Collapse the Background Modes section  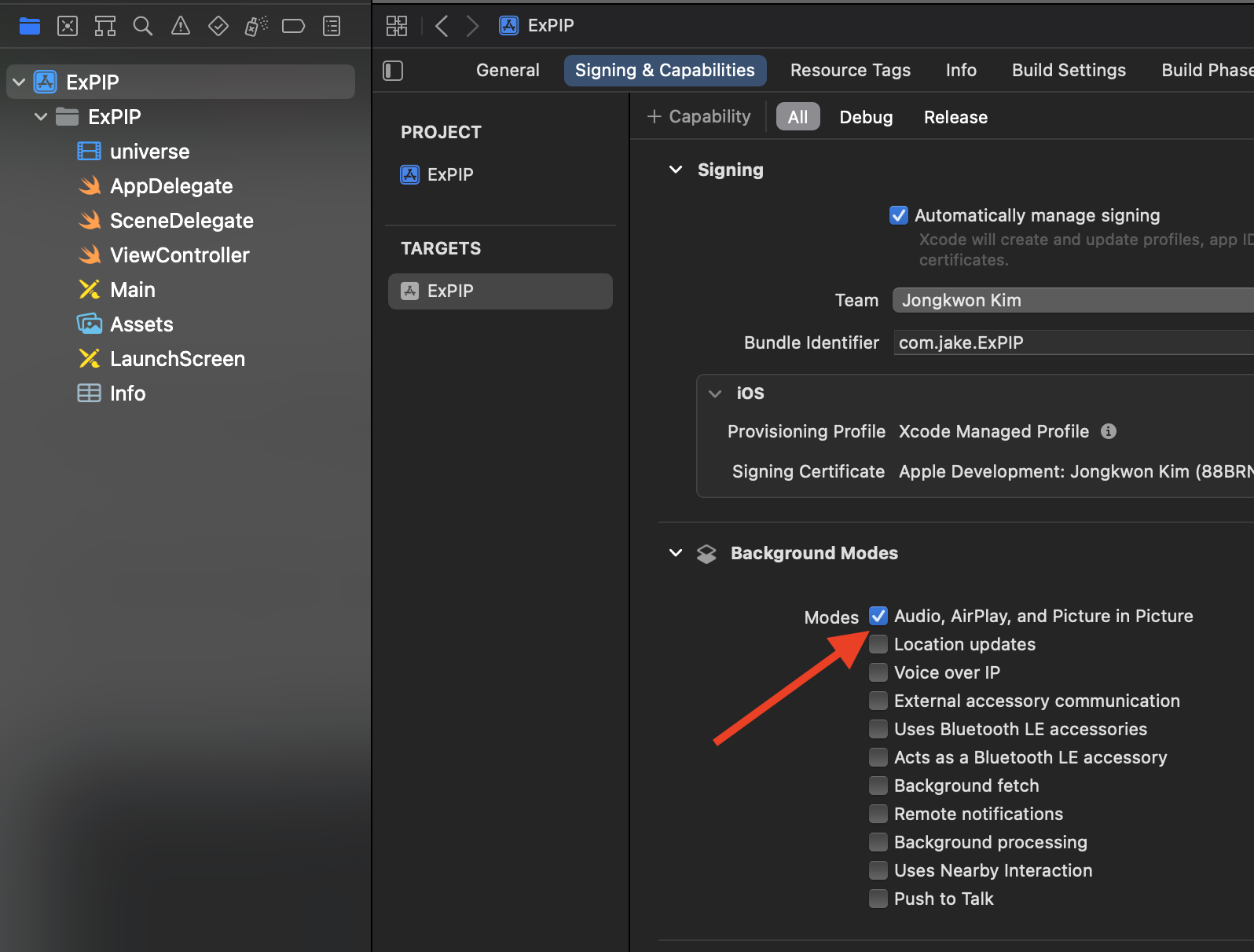coord(676,553)
